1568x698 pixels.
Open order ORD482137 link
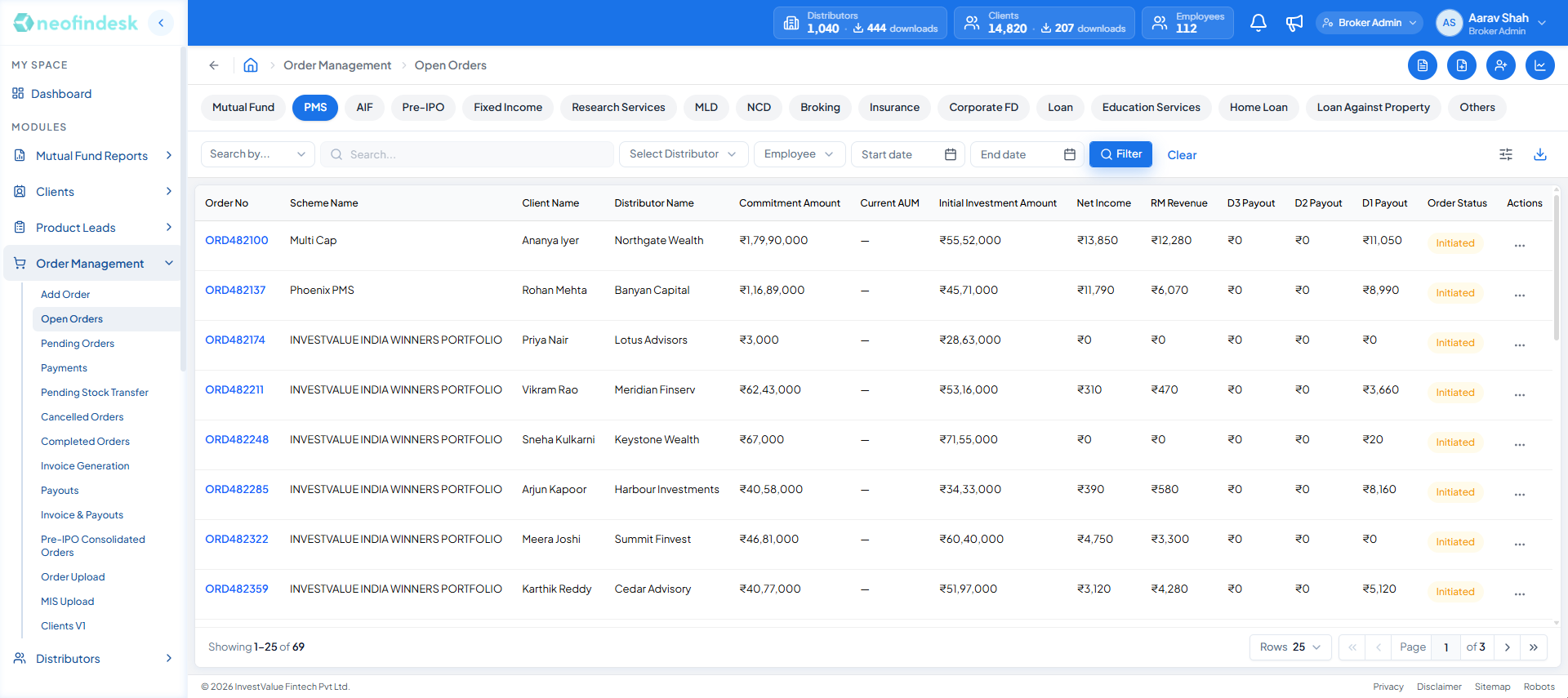coord(235,291)
